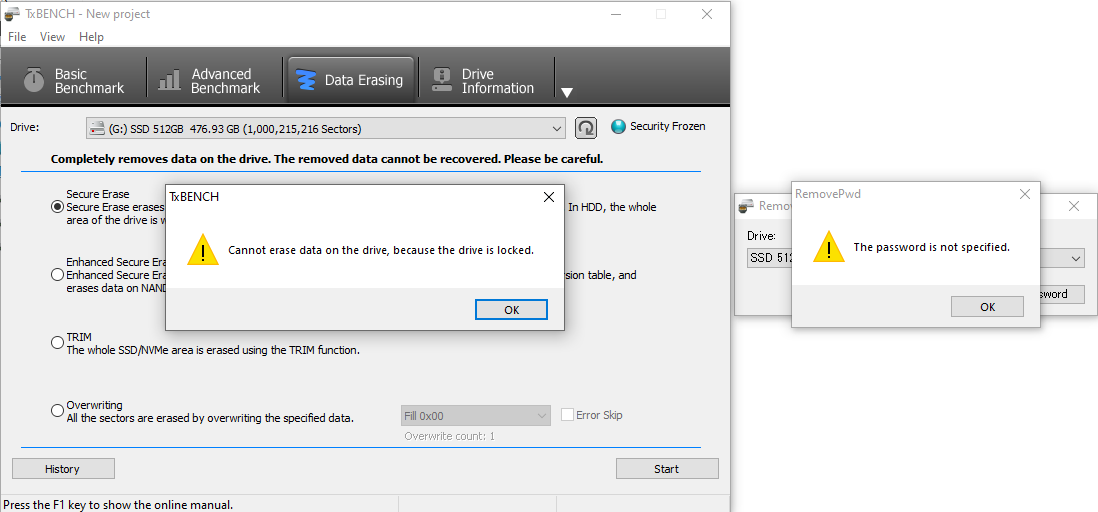Expand the Fill 0x00 pattern dropdown
This screenshot has width=1098, height=512.
click(x=541, y=416)
